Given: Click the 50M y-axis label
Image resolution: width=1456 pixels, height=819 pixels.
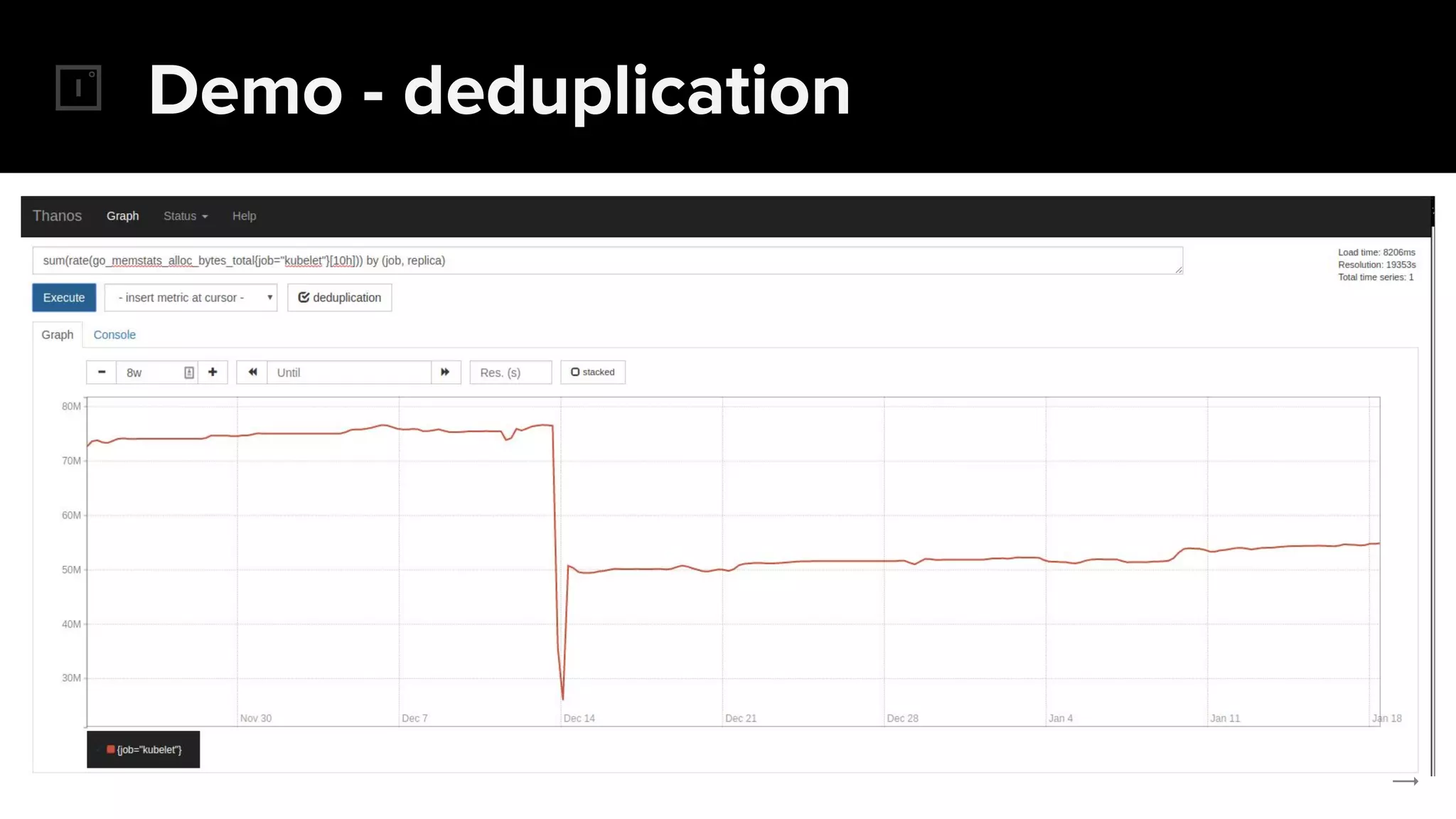Looking at the screenshot, I should click(71, 569).
